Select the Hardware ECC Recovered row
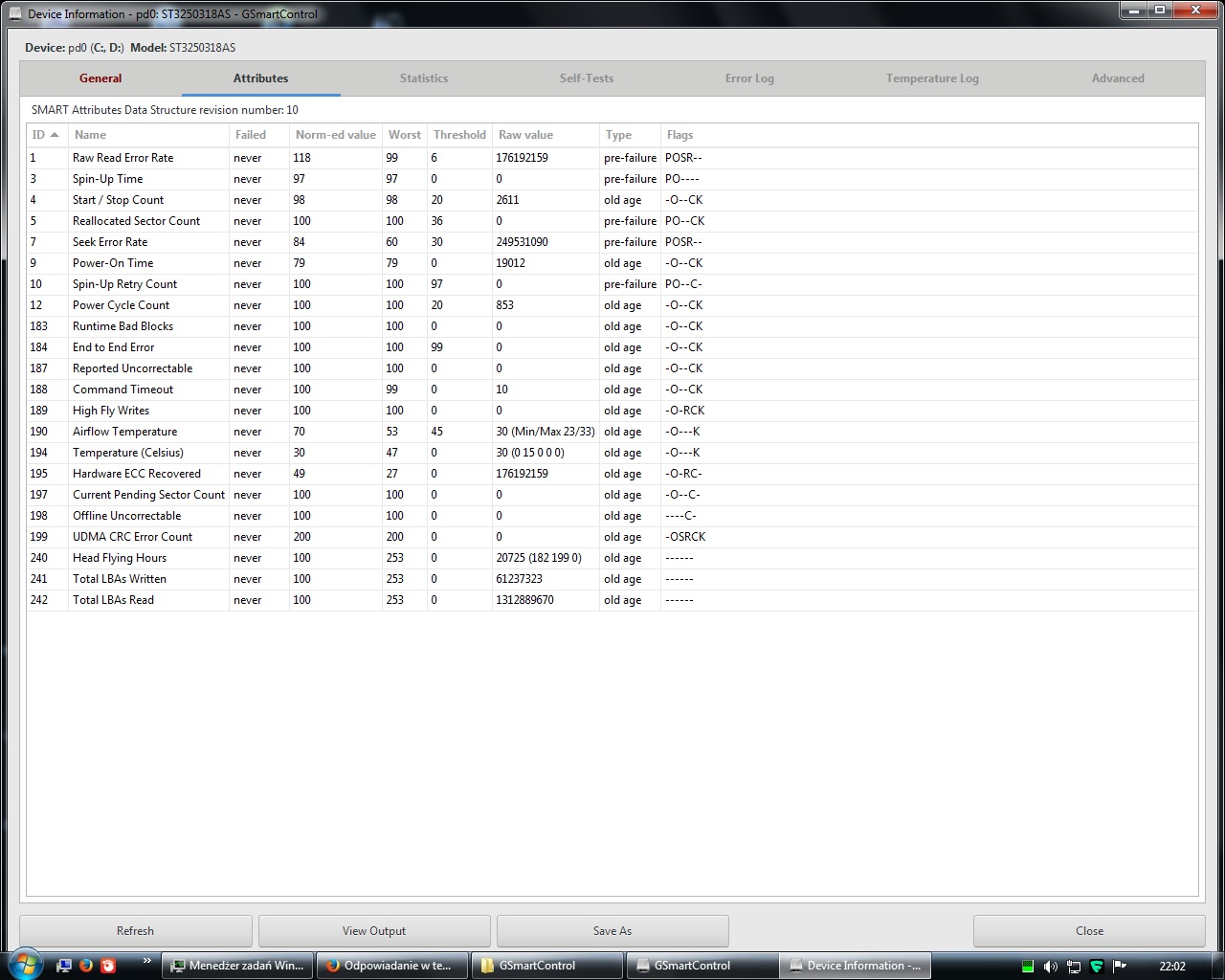Screen dimensions: 1225x980 (x=612, y=474)
